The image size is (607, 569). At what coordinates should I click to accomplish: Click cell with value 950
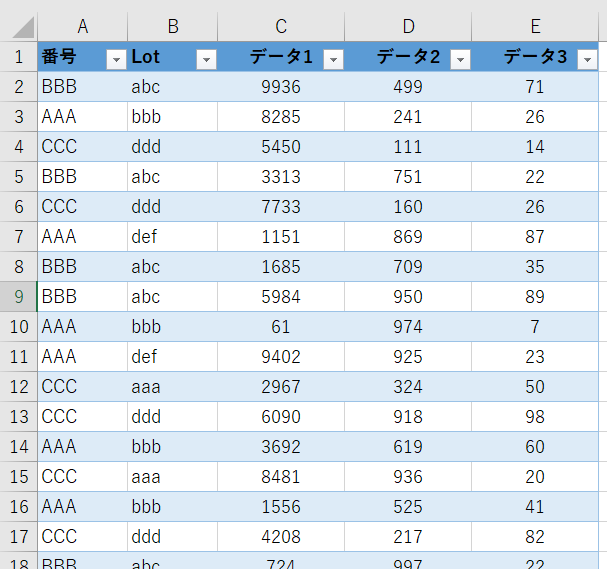(408, 297)
